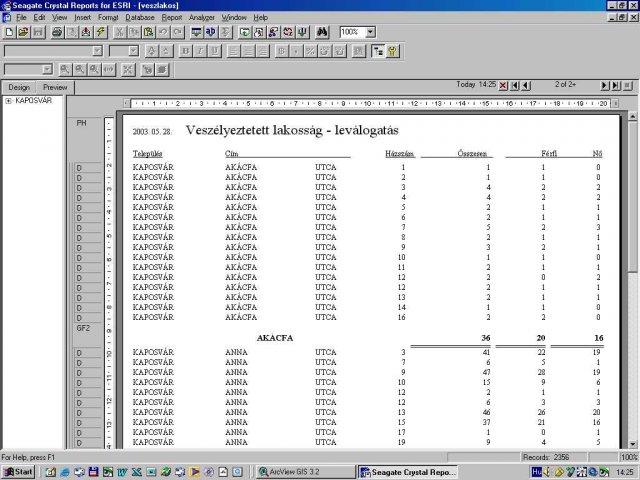The width and height of the screenshot is (640, 480).
Task: Click the Windows Start button
Action: [18, 471]
